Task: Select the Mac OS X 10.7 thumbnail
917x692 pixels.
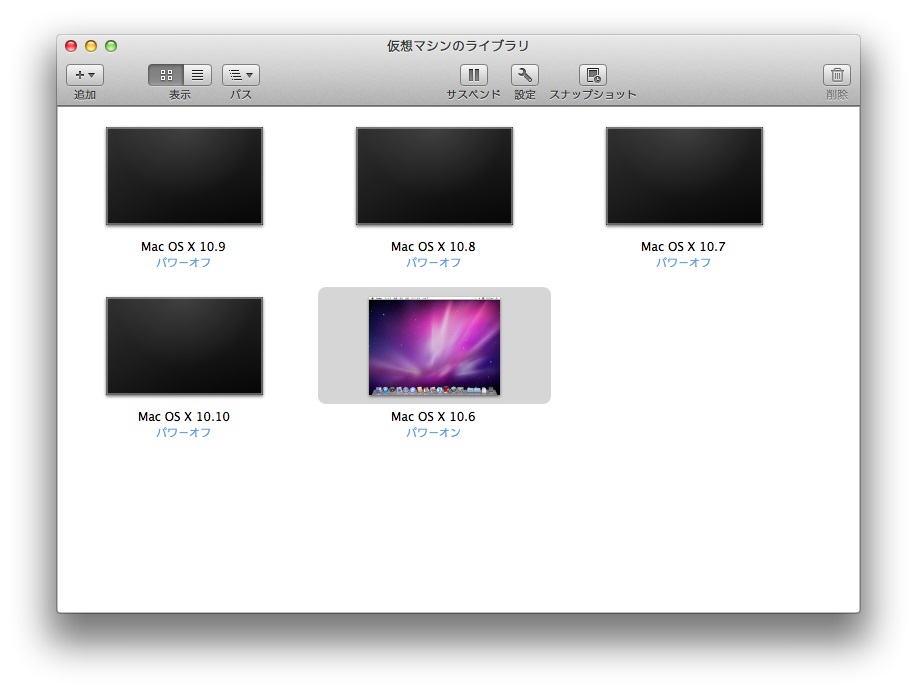Action: tap(684, 176)
